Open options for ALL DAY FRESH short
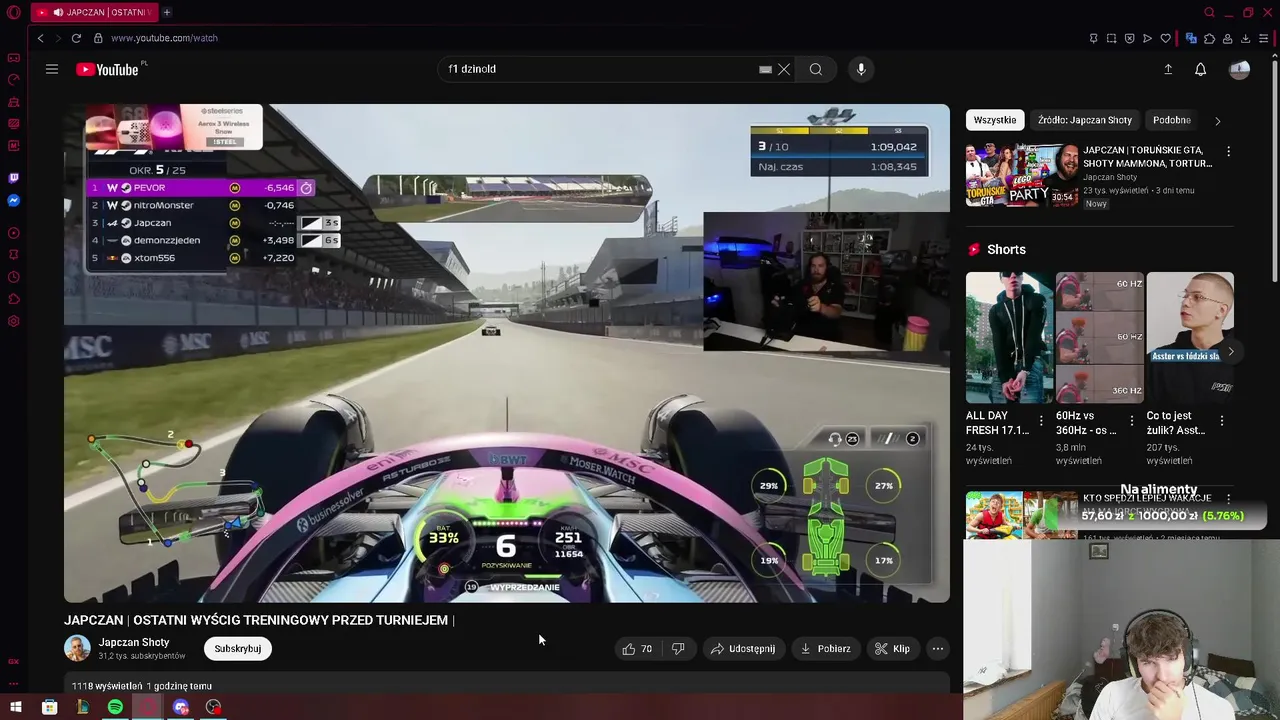1280x720 pixels. [x=1041, y=421]
